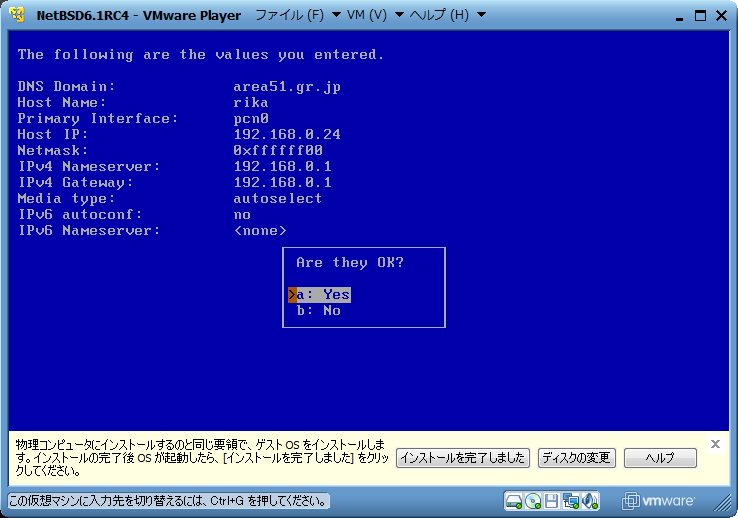The width and height of the screenshot is (738, 518).
Task: Open the ヘルプ (H) menu
Action: point(439,15)
